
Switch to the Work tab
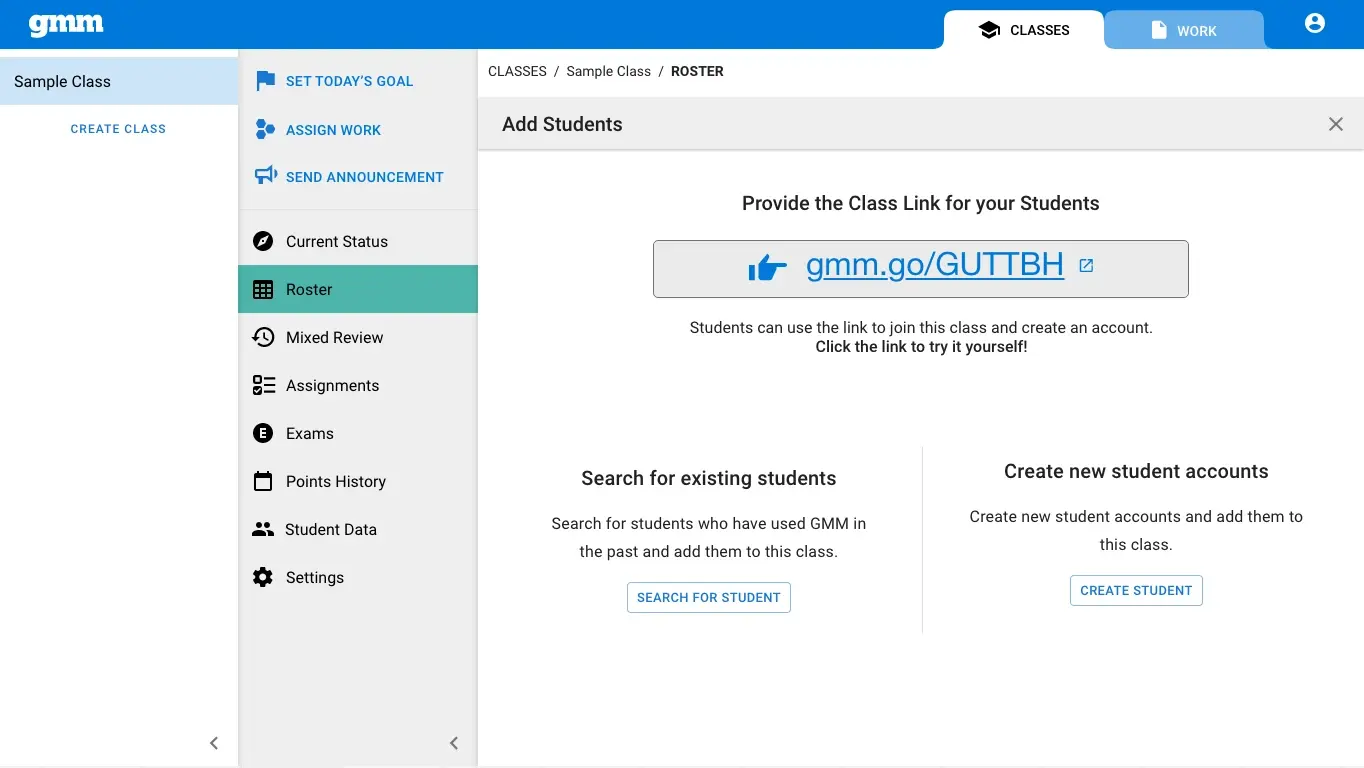click(x=1184, y=30)
